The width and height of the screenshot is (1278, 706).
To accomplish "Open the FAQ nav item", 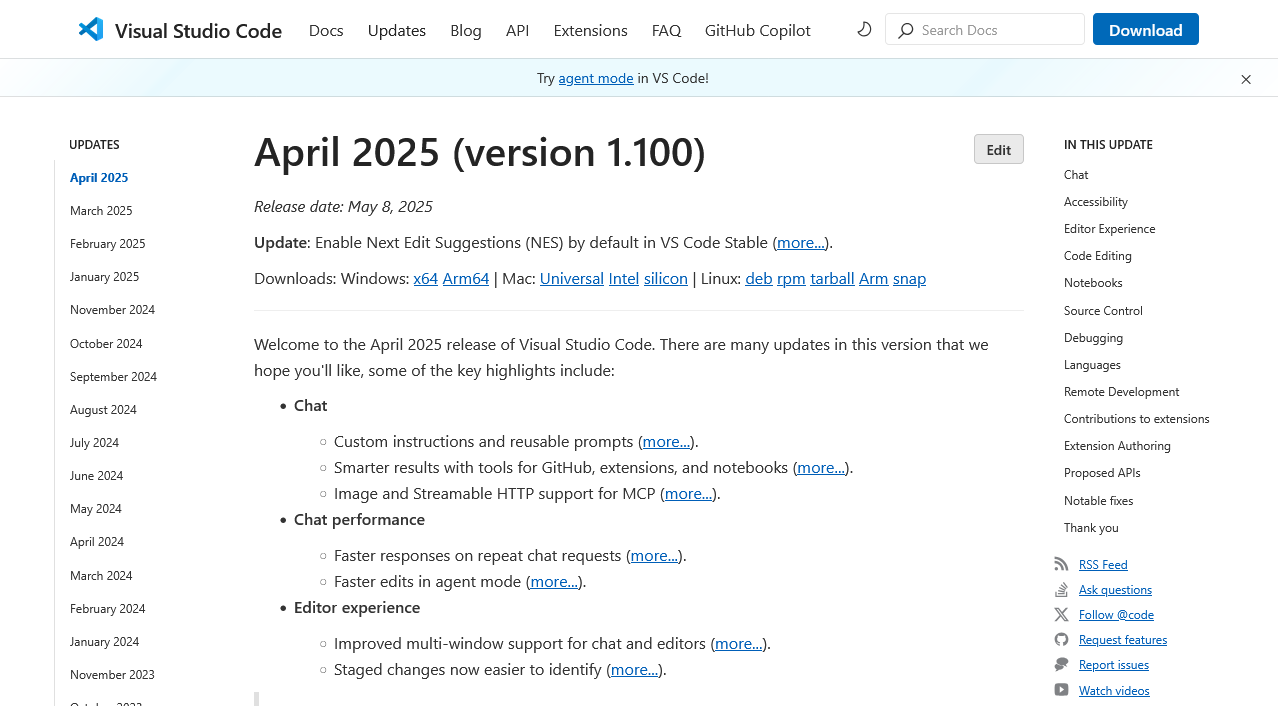I will 666,30.
